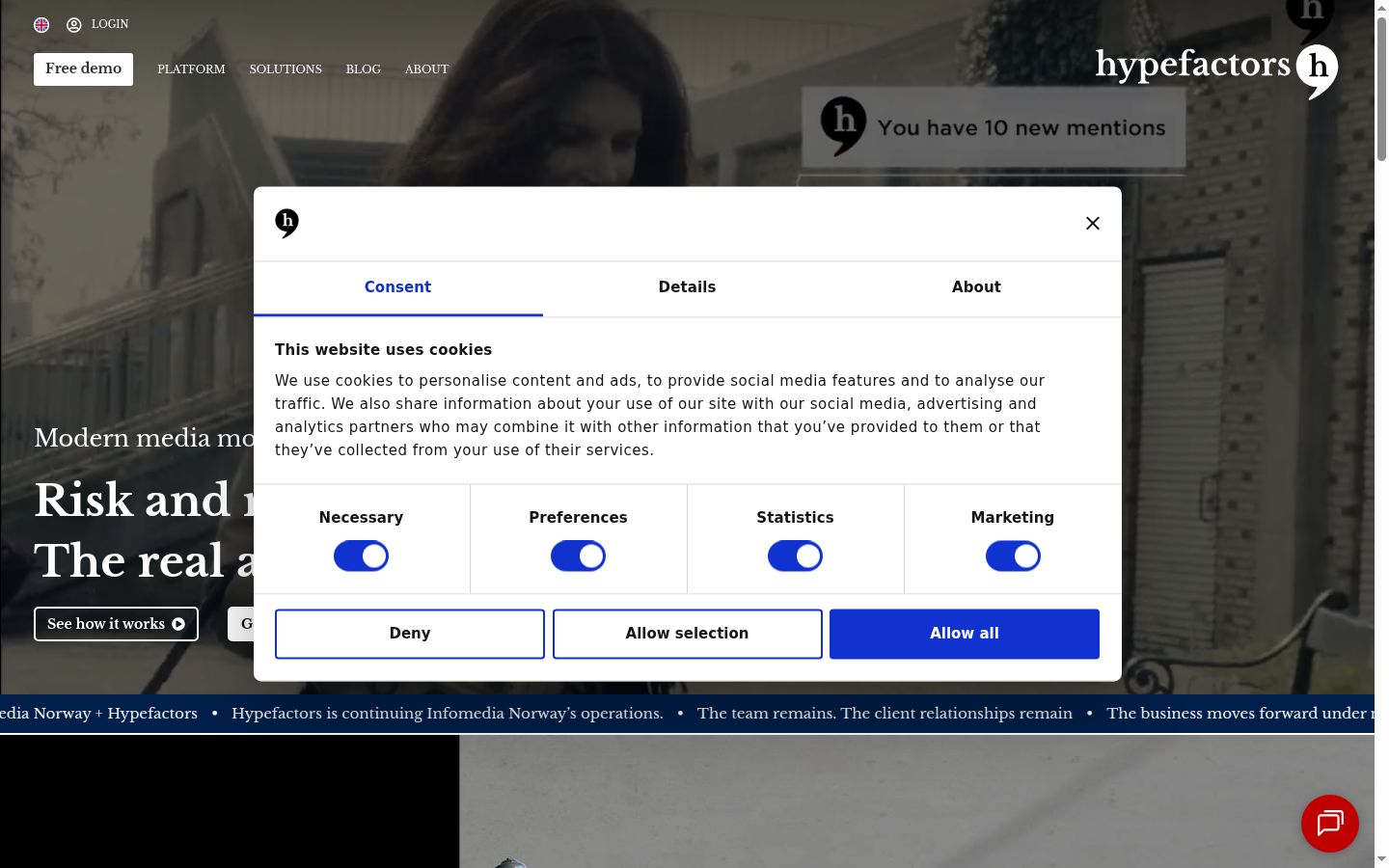Click the Free demo button
The height and width of the screenshot is (868, 1389).
click(x=83, y=69)
